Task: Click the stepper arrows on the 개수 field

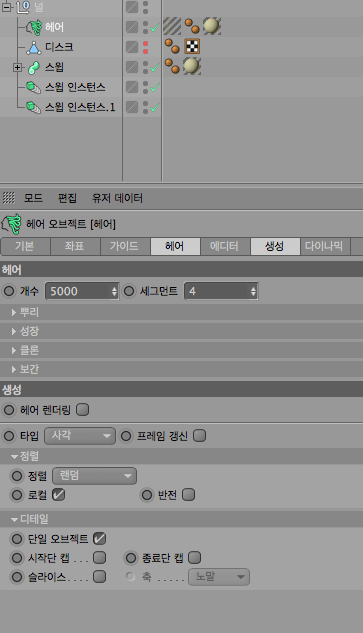Action: [114, 291]
